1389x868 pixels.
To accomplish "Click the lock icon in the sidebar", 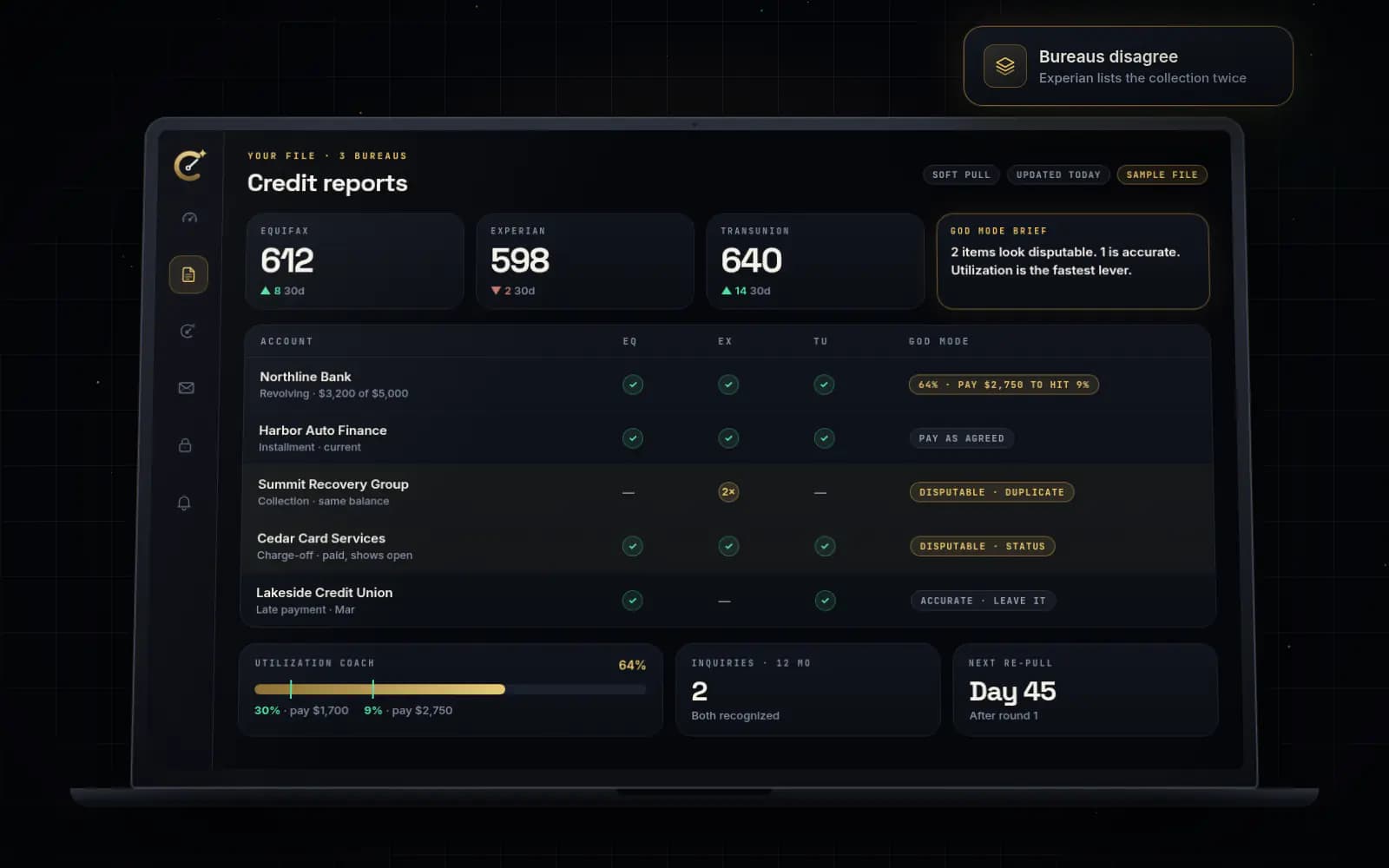I will pos(185,445).
